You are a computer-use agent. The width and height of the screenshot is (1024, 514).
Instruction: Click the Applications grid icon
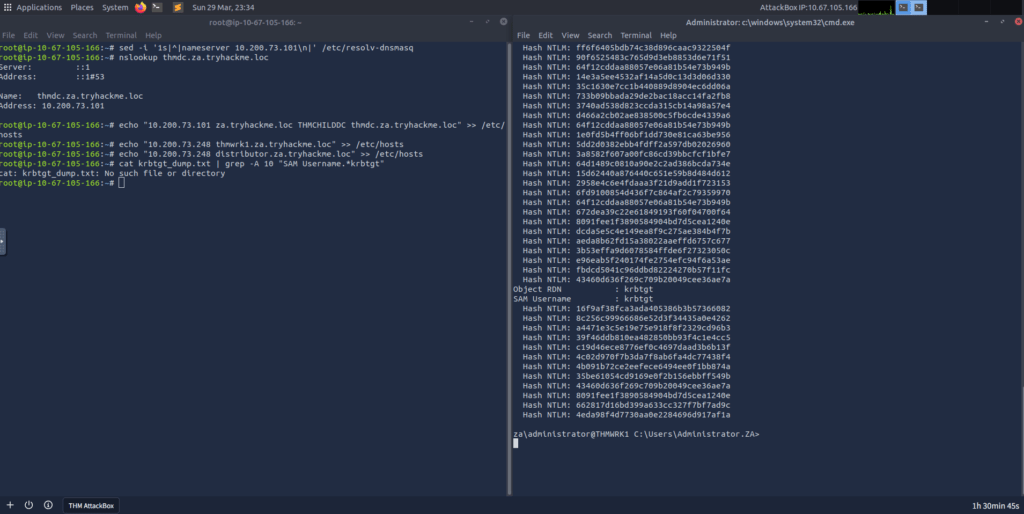click(x=8, y=7)
